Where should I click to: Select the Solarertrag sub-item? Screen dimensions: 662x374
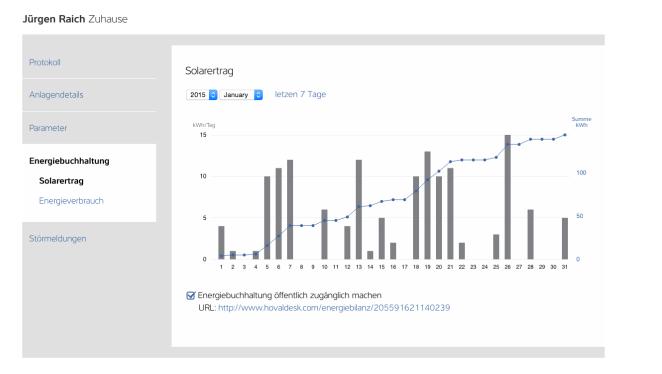61,181
